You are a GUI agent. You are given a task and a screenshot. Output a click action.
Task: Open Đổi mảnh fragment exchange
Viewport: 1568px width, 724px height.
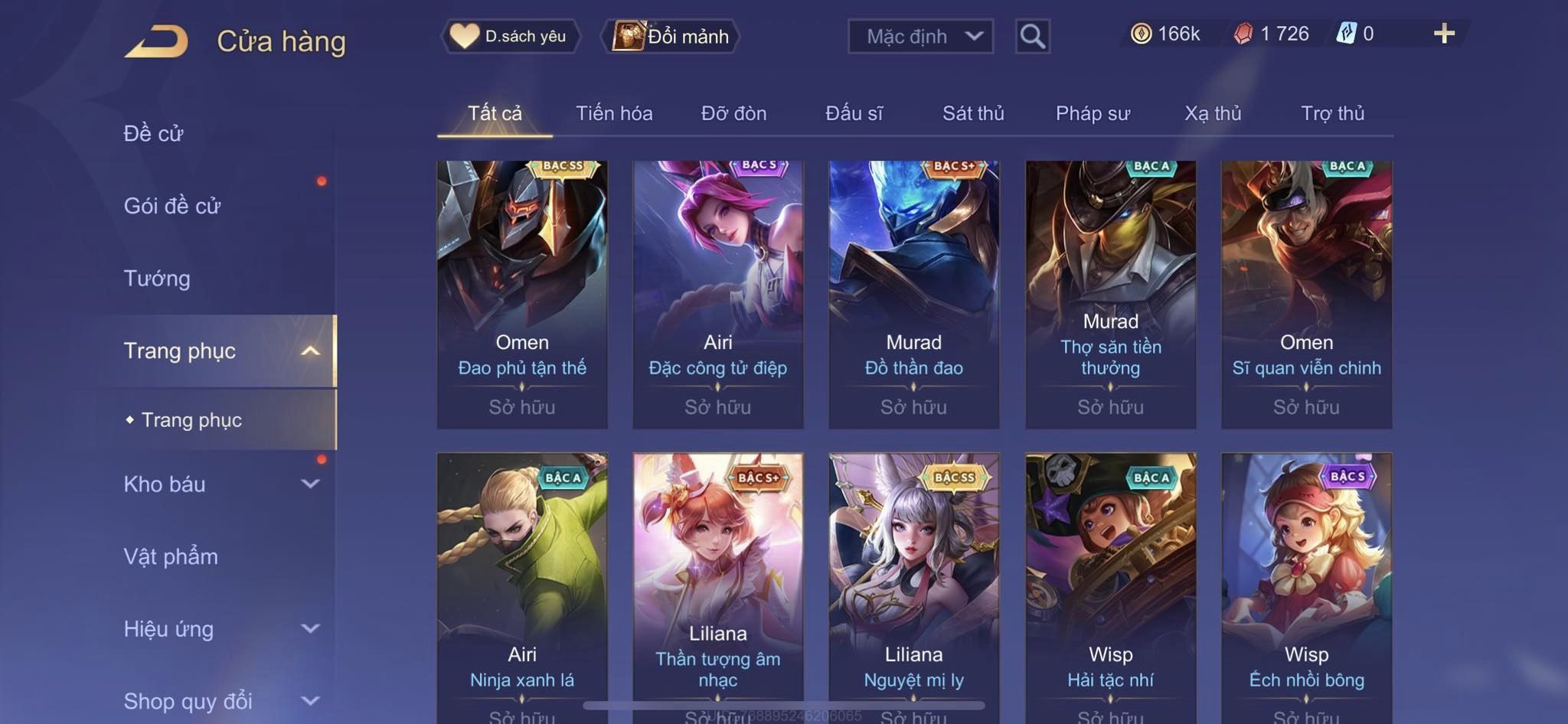[x=671, y=36]
